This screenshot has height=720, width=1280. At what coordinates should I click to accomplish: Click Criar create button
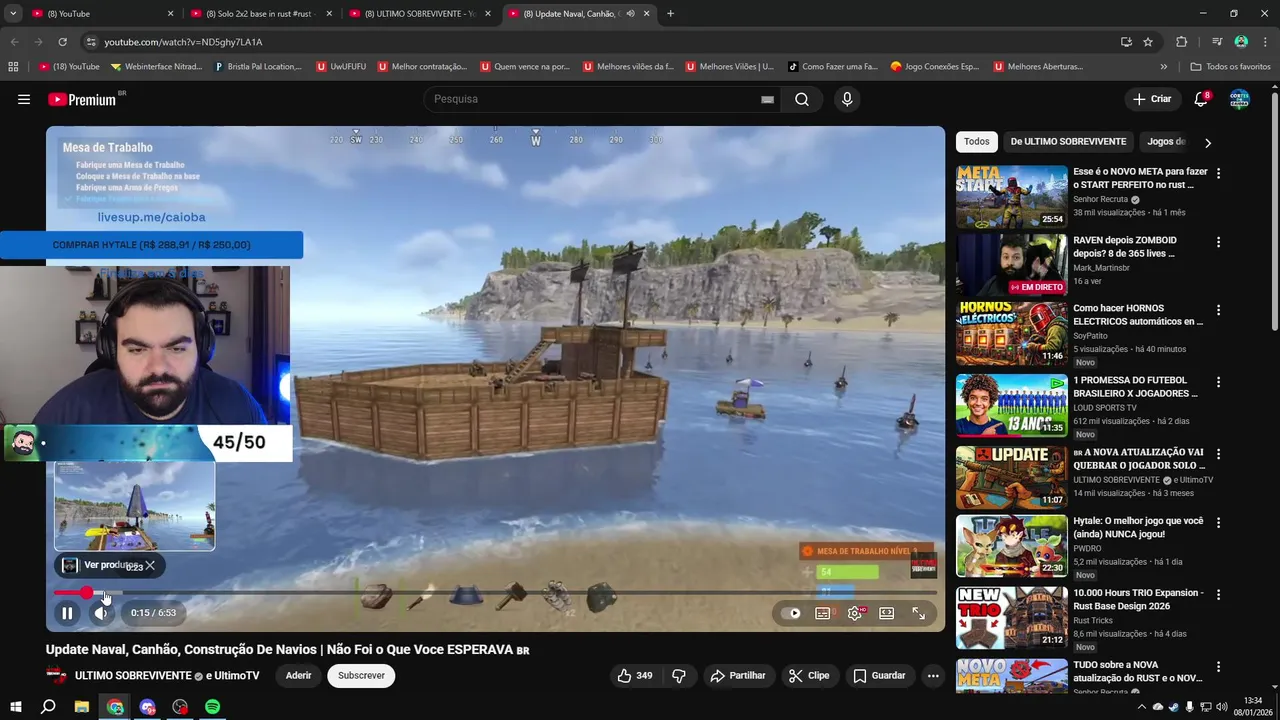point(1151,99)
